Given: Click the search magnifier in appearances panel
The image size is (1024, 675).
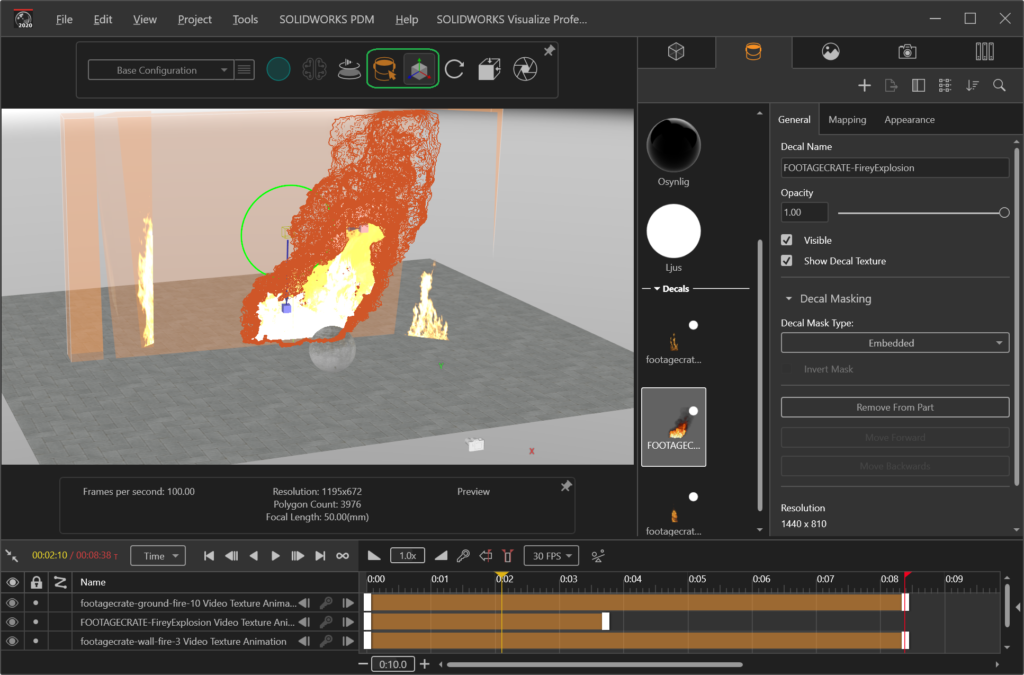Looking at the screenshot, I should pos(998,86).
